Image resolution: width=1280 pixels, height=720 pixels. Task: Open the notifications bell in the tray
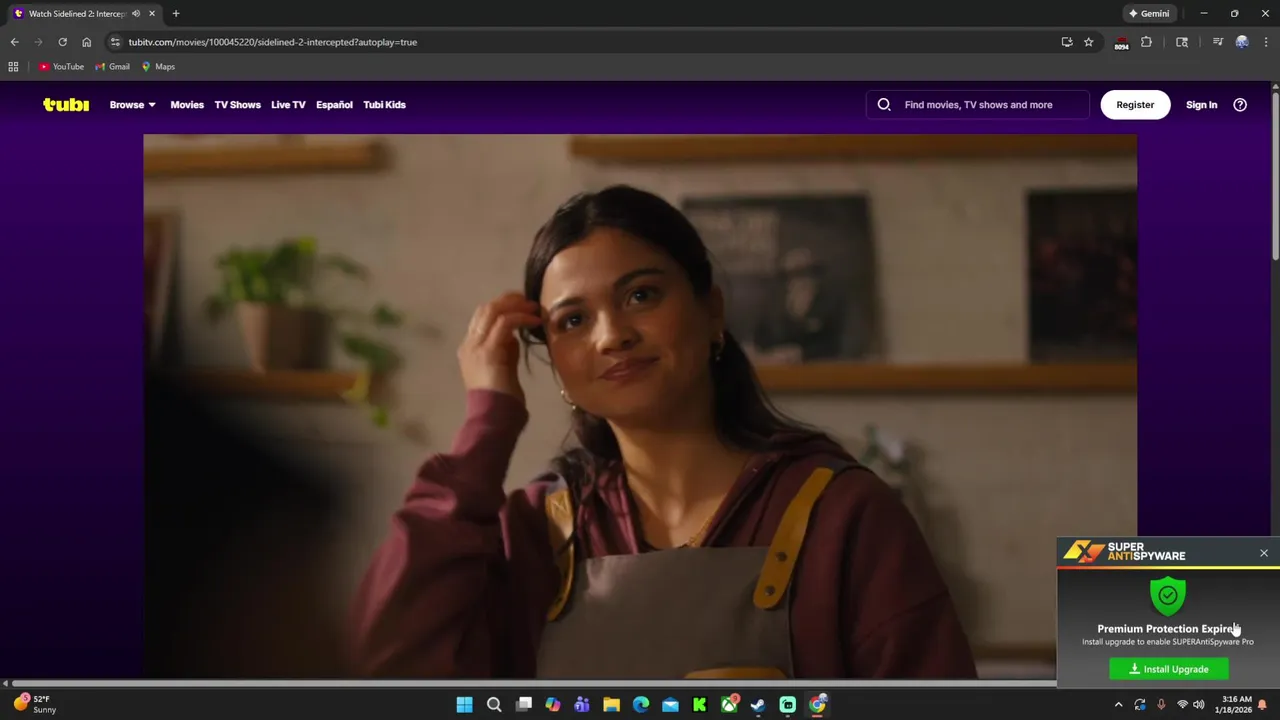point(1262,705)
